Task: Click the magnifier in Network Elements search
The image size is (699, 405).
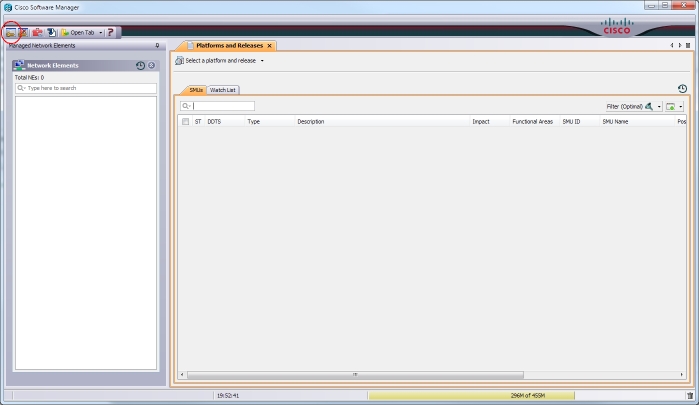Action: pos(21,88)
